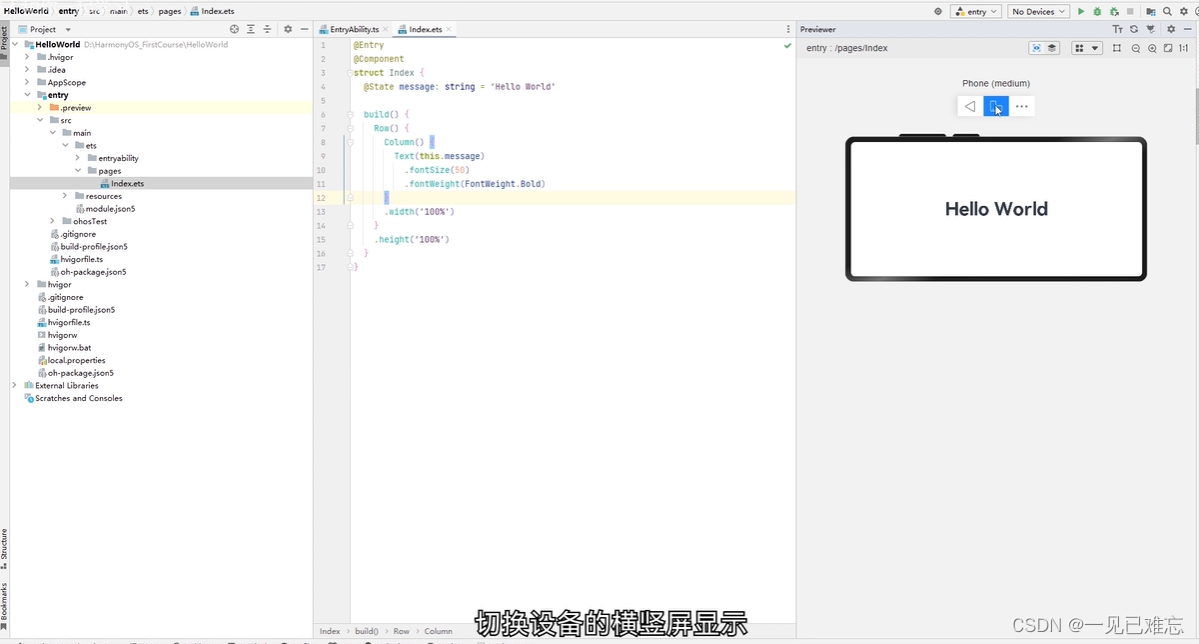
Task: Reset preview zoom using the 1:1 icon
Action: (x=1185, y=47)
